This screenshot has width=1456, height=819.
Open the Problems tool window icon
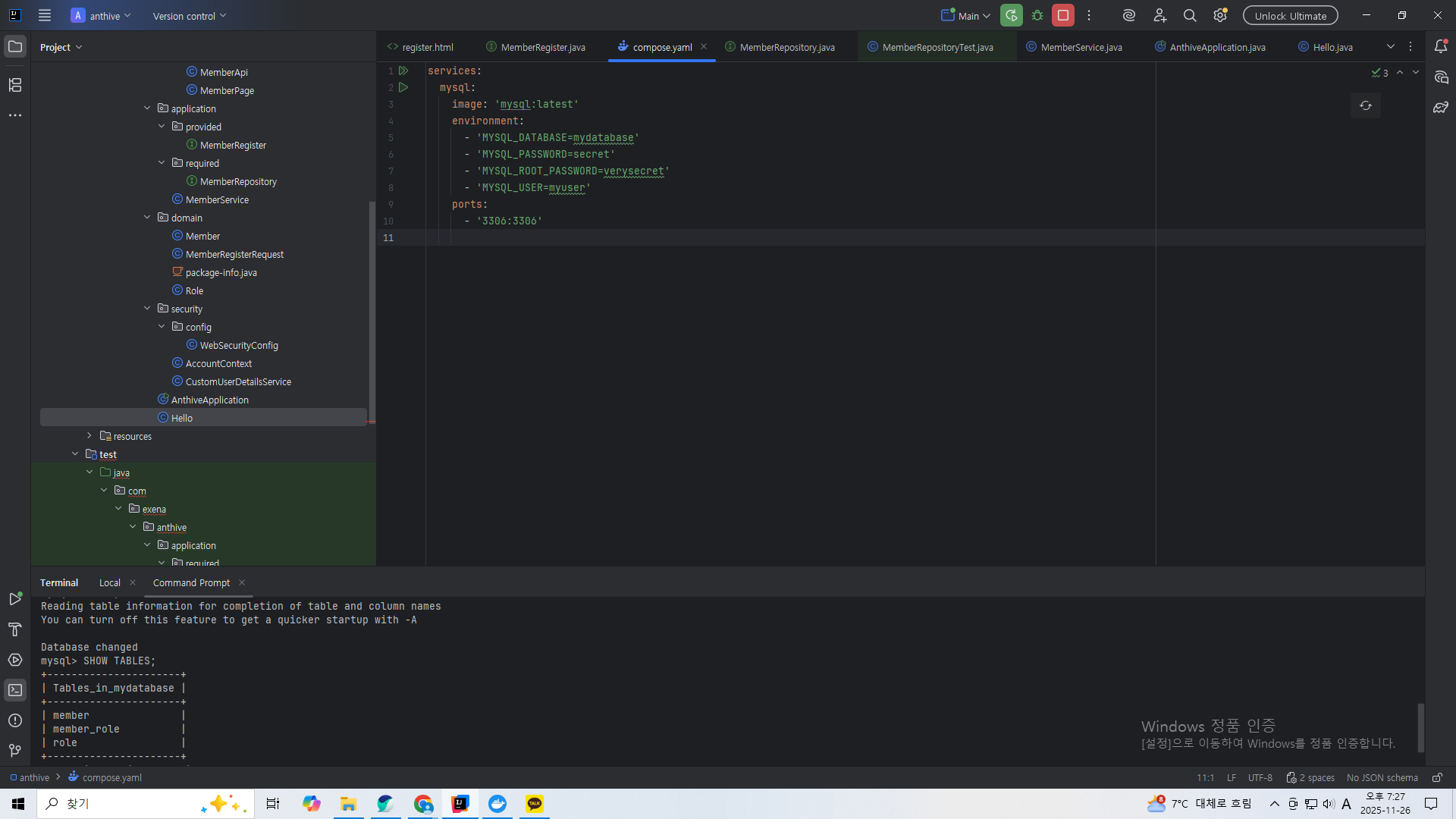coord(15,720)
